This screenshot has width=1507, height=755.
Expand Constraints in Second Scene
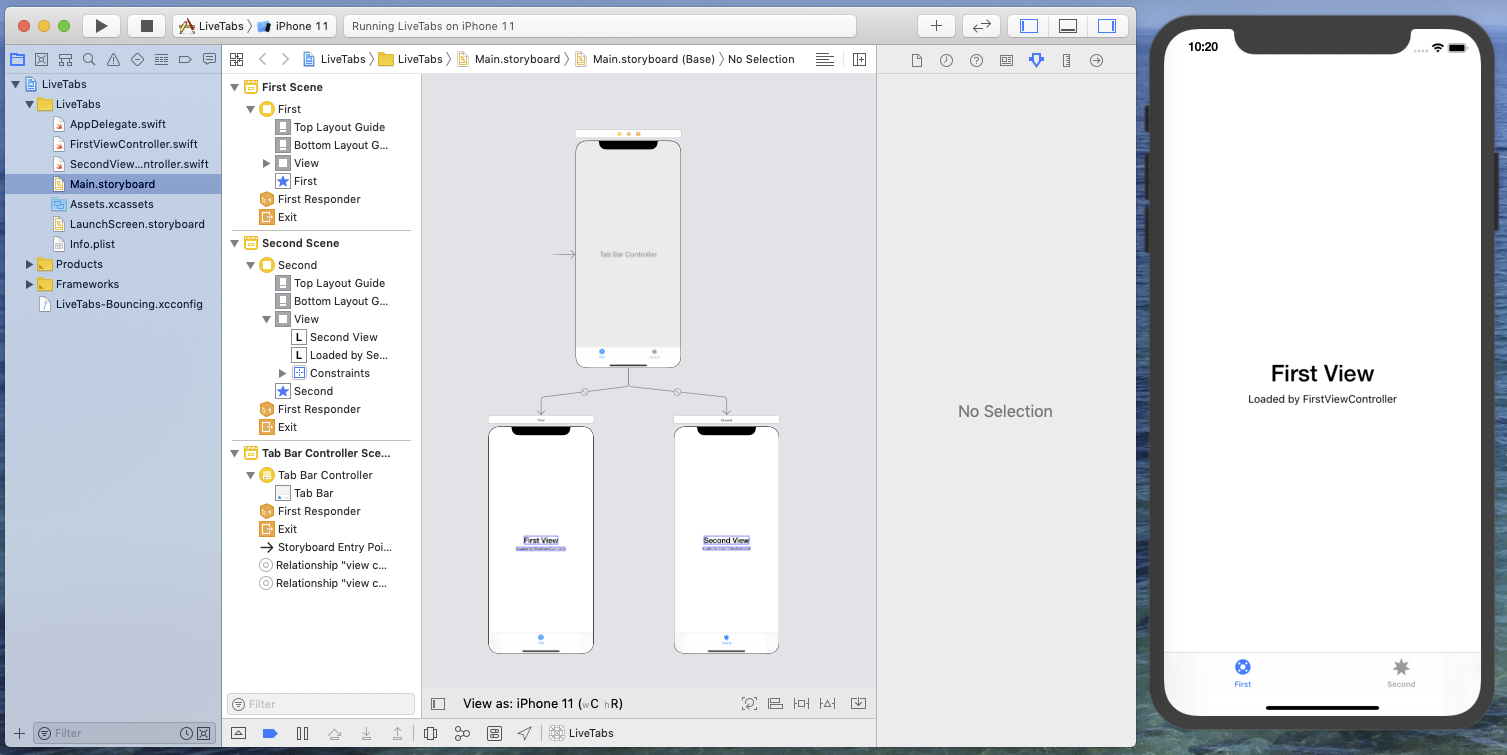coord(283,373)
